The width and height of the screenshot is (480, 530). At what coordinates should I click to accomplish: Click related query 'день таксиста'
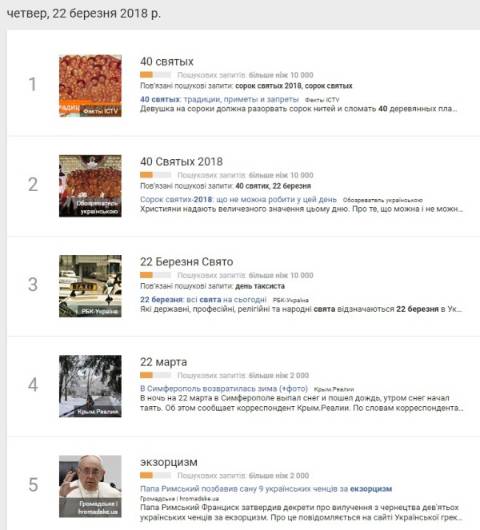(260, 286)
